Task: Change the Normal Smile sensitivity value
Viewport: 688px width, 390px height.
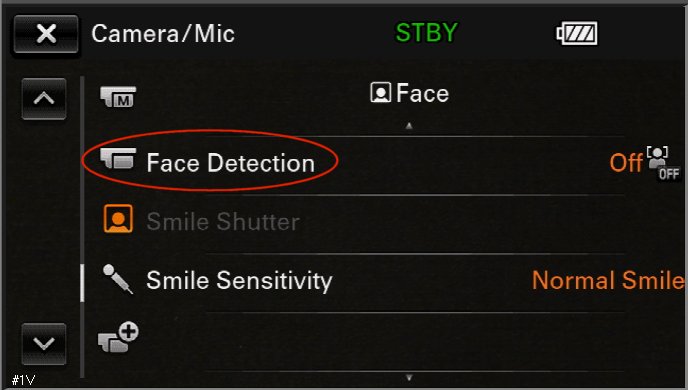Action: pos(608,280)
